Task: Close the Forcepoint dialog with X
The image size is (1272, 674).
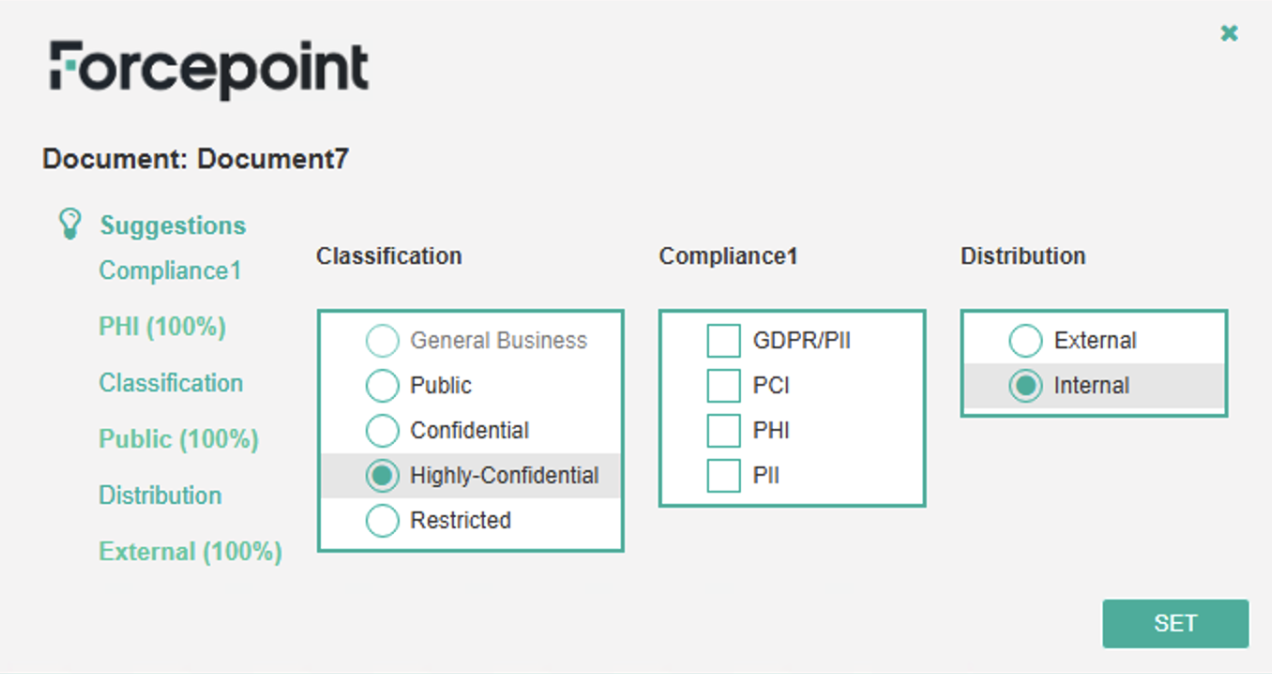Action: [x=1229, y=34]
